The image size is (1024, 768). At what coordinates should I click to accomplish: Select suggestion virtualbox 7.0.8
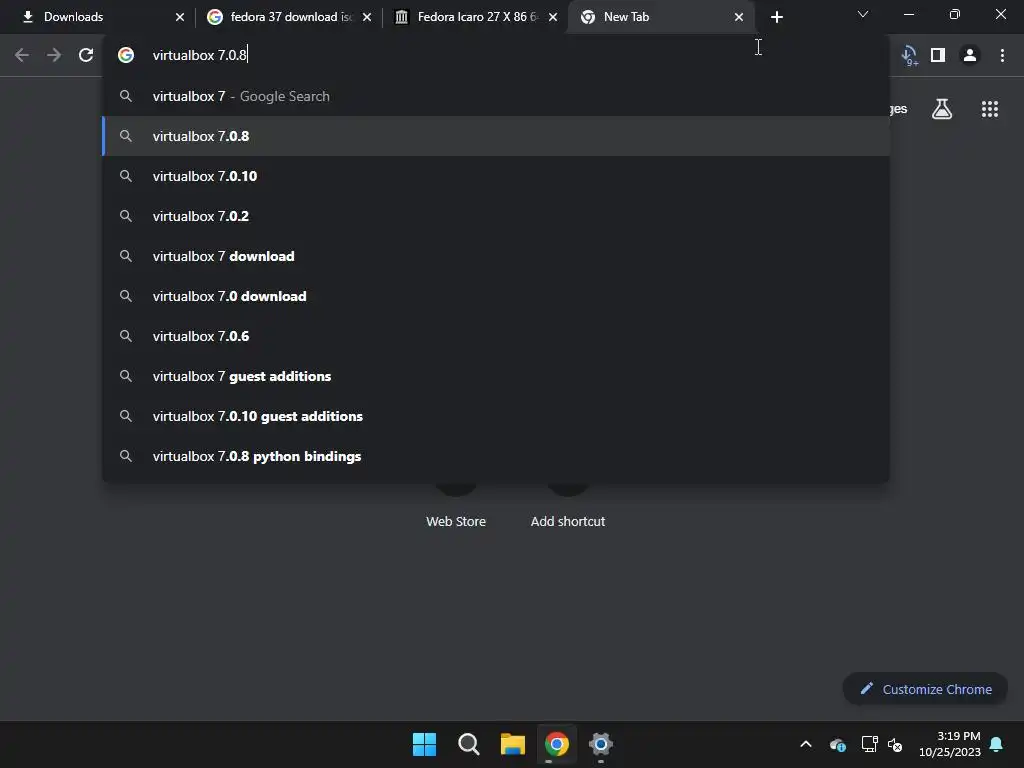point(496,136)
